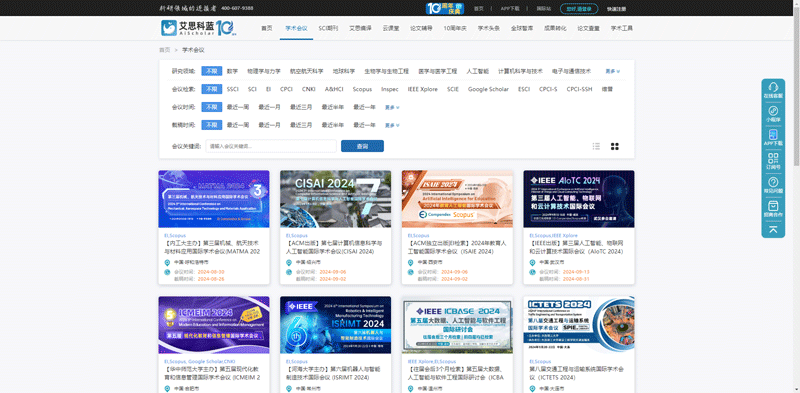Screen dimensions: 800x393
Task: Click 首页 breadcrumb link
Action: 164,50
